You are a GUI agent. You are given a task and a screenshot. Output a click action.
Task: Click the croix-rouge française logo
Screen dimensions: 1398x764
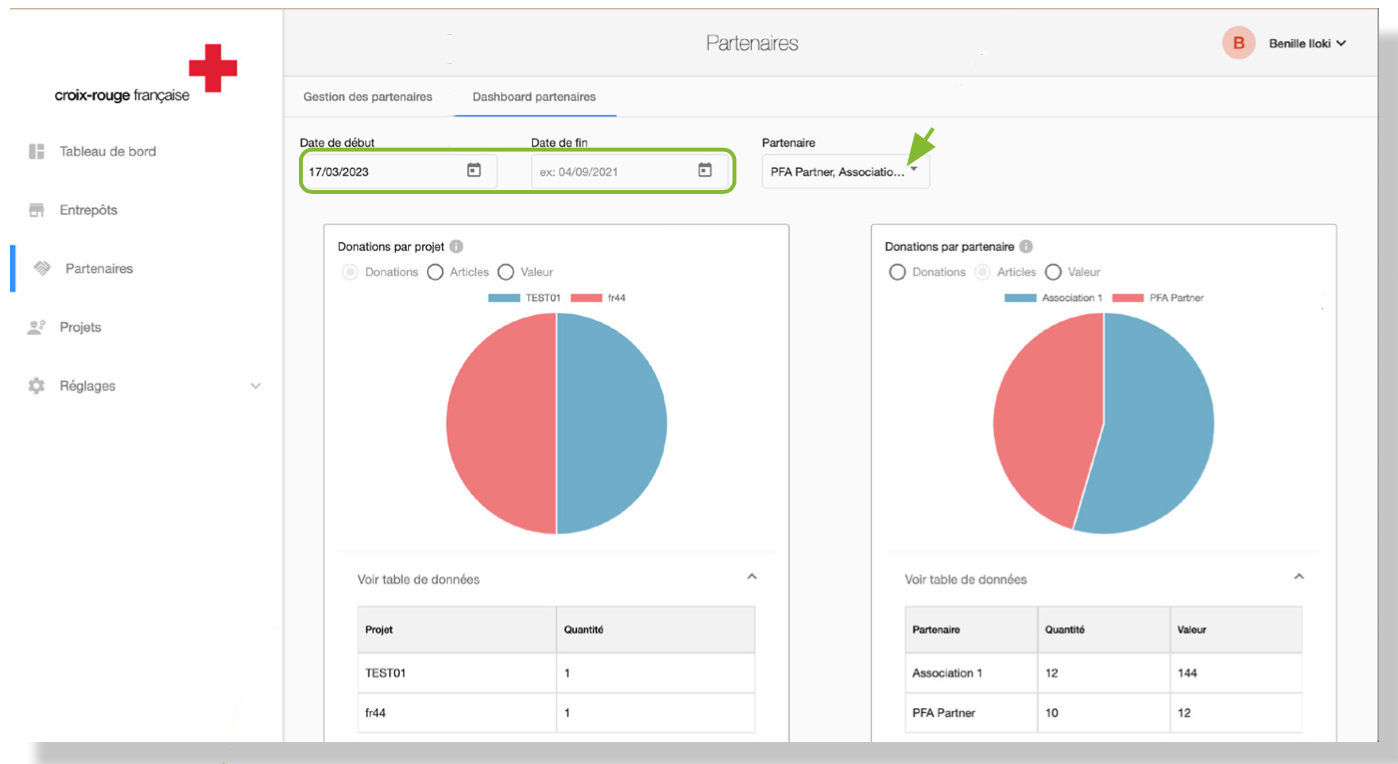pyautogui.click(x=146, y=74)
